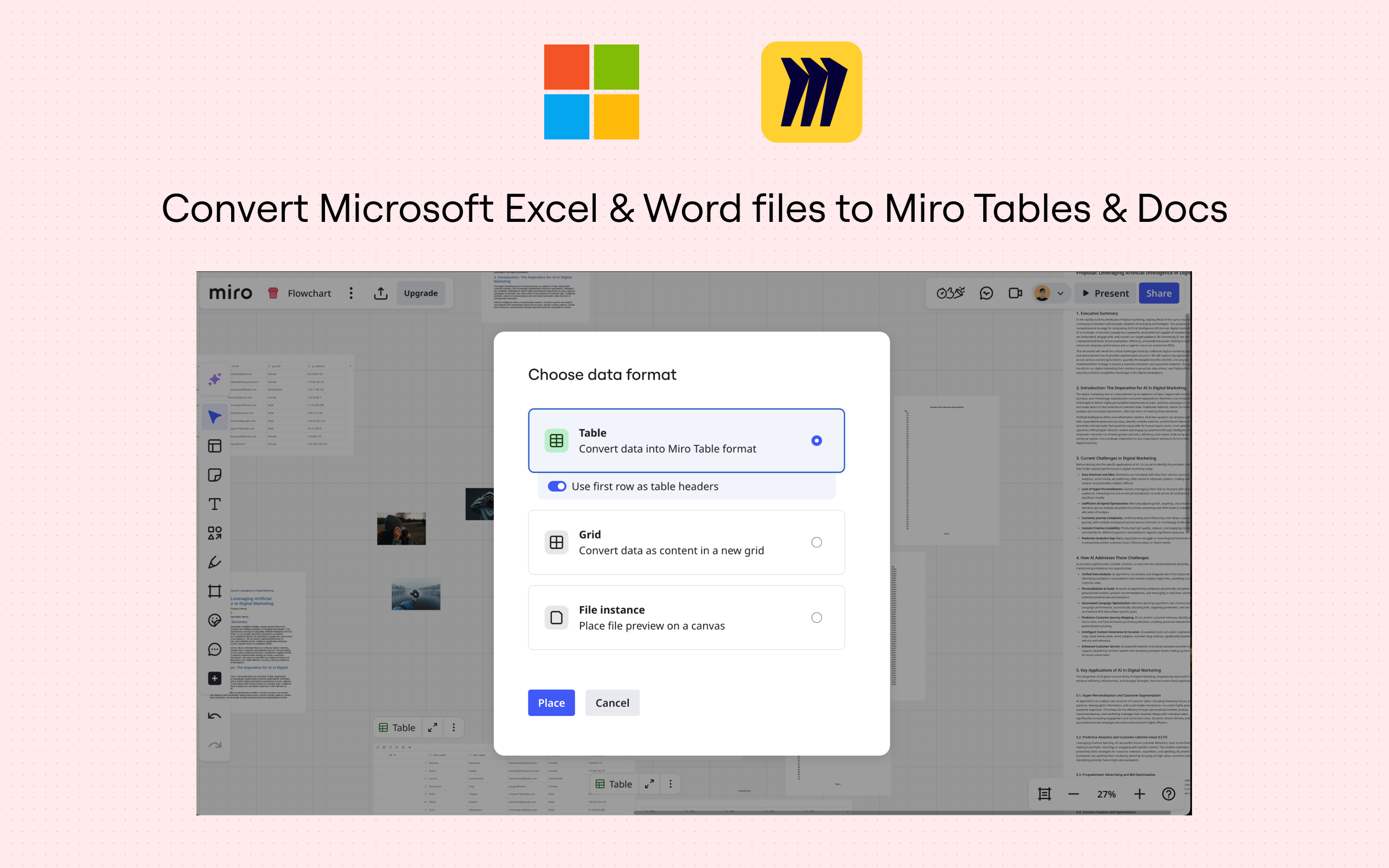Viewport: 1389px width, 868px height.
Task: Click the Convert data into Miro Table format text
Action: coord(667,448)
